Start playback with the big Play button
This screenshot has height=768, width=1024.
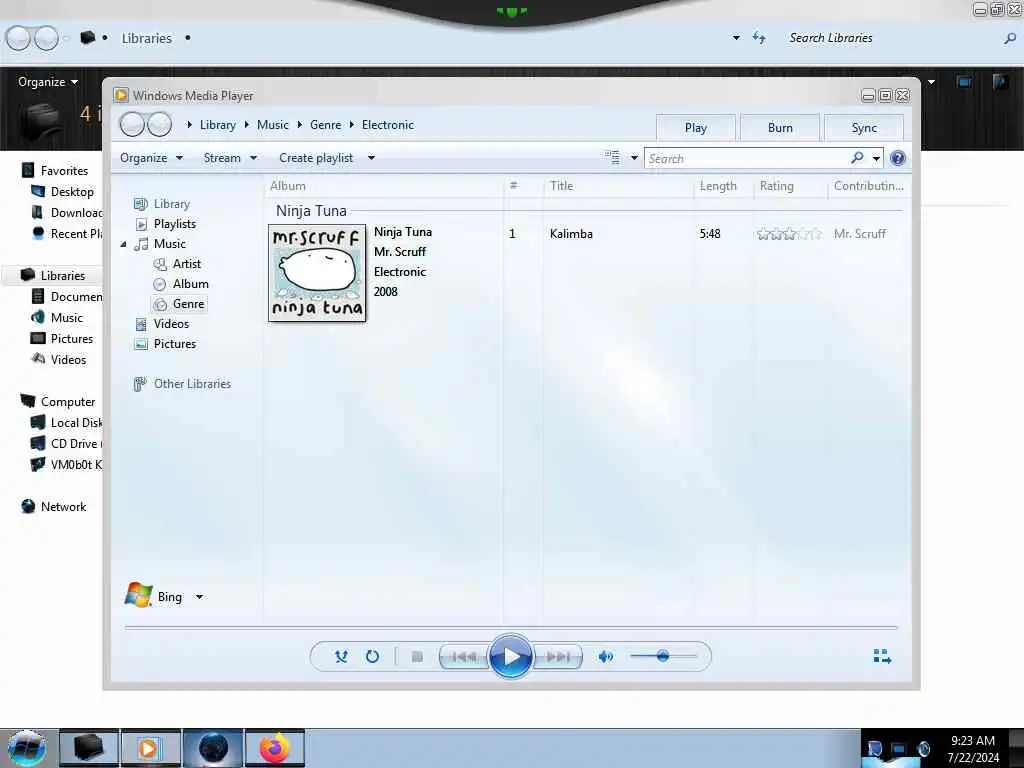tap(511, 656)
